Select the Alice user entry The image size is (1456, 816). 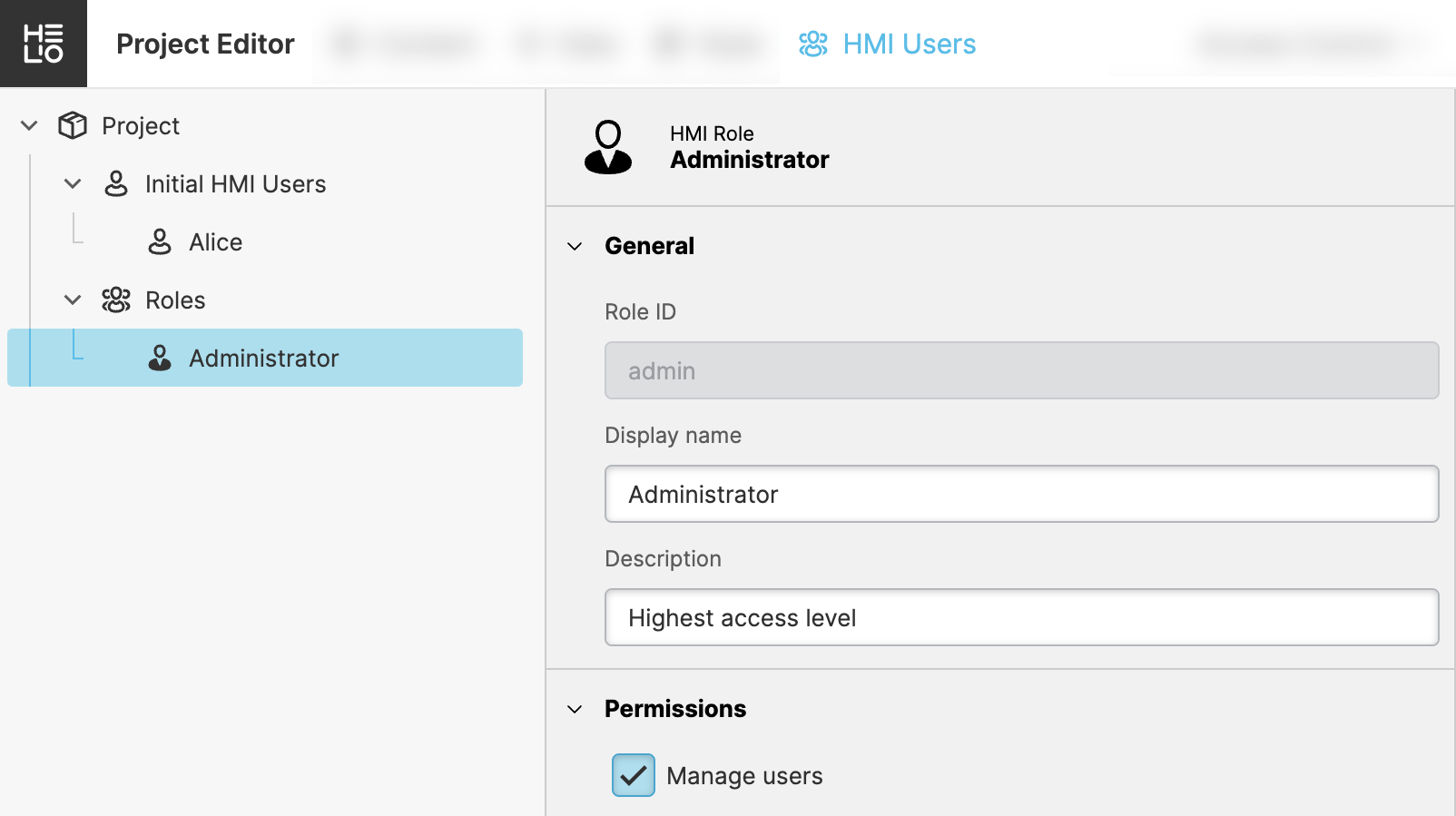[x=216, y=241]
